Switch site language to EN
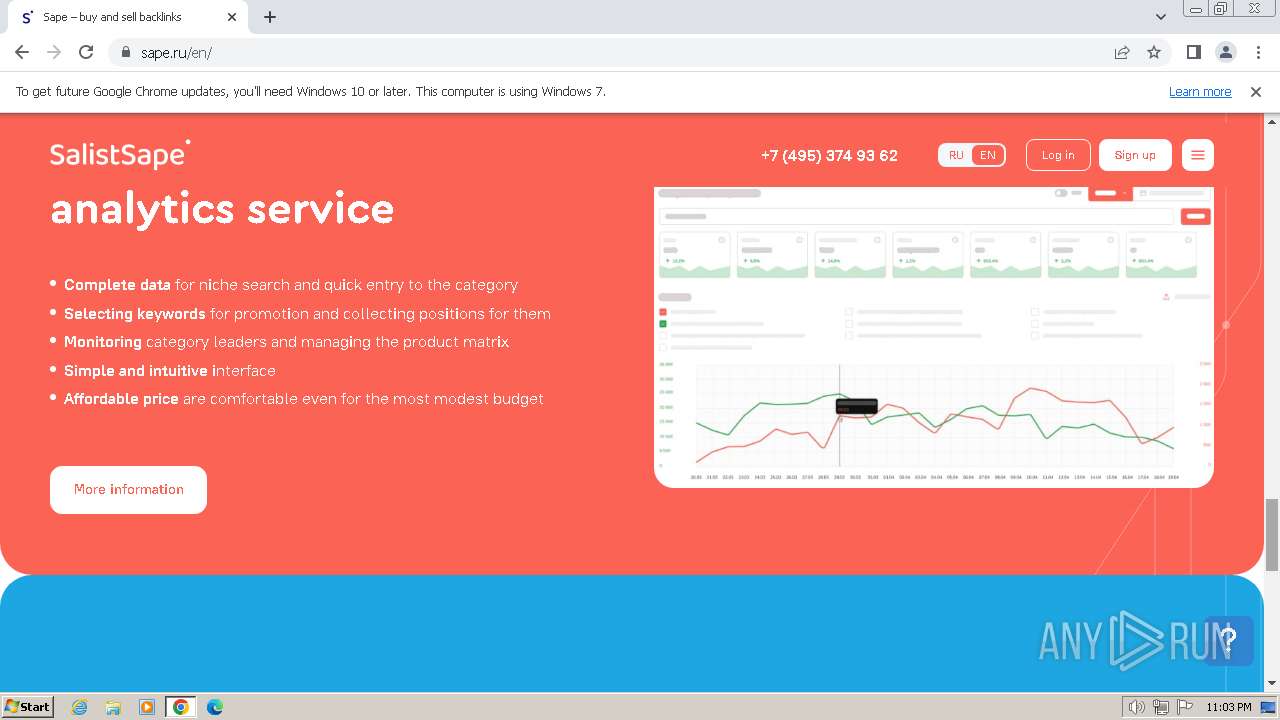The image size is (1280, 720). [x=988, y=155]
